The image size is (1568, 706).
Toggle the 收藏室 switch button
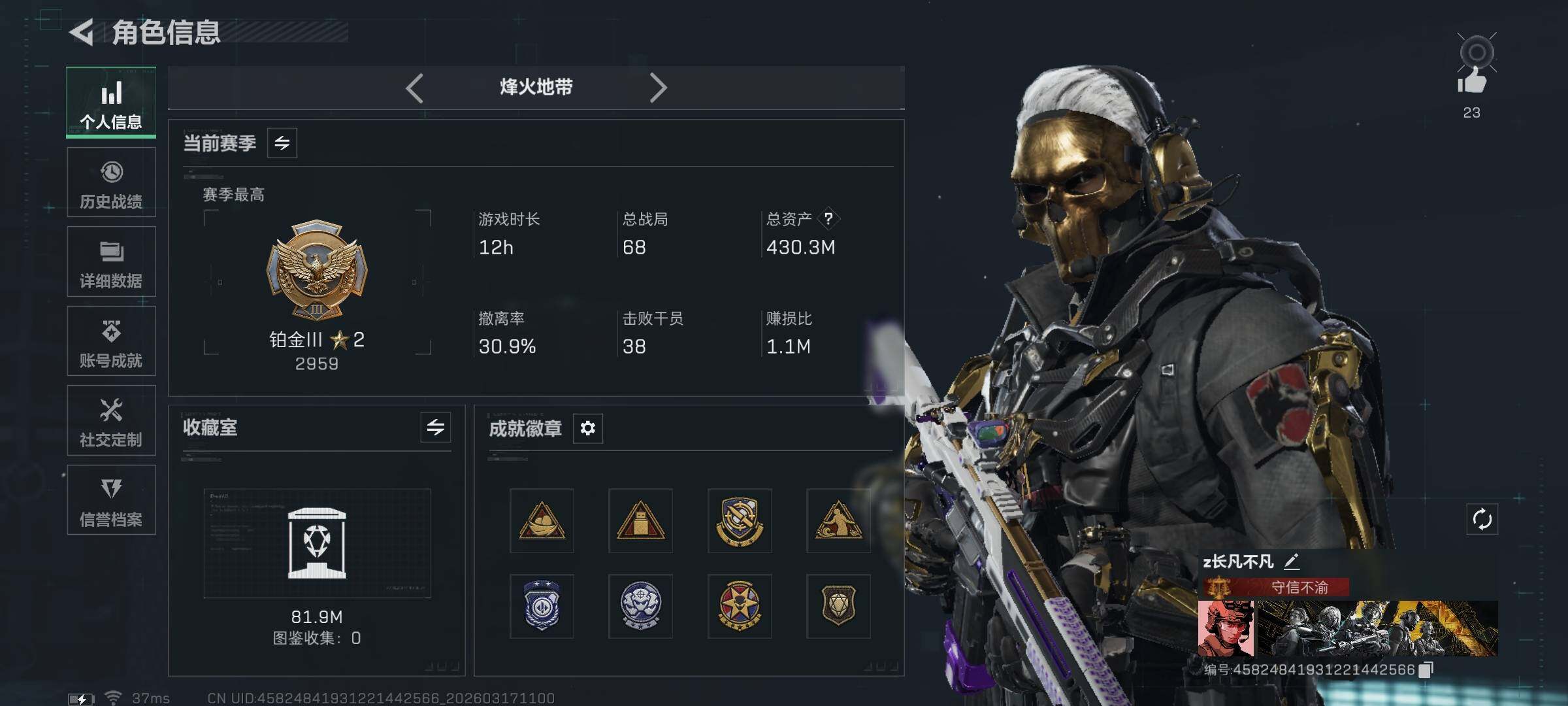click(x=436, y=428)
